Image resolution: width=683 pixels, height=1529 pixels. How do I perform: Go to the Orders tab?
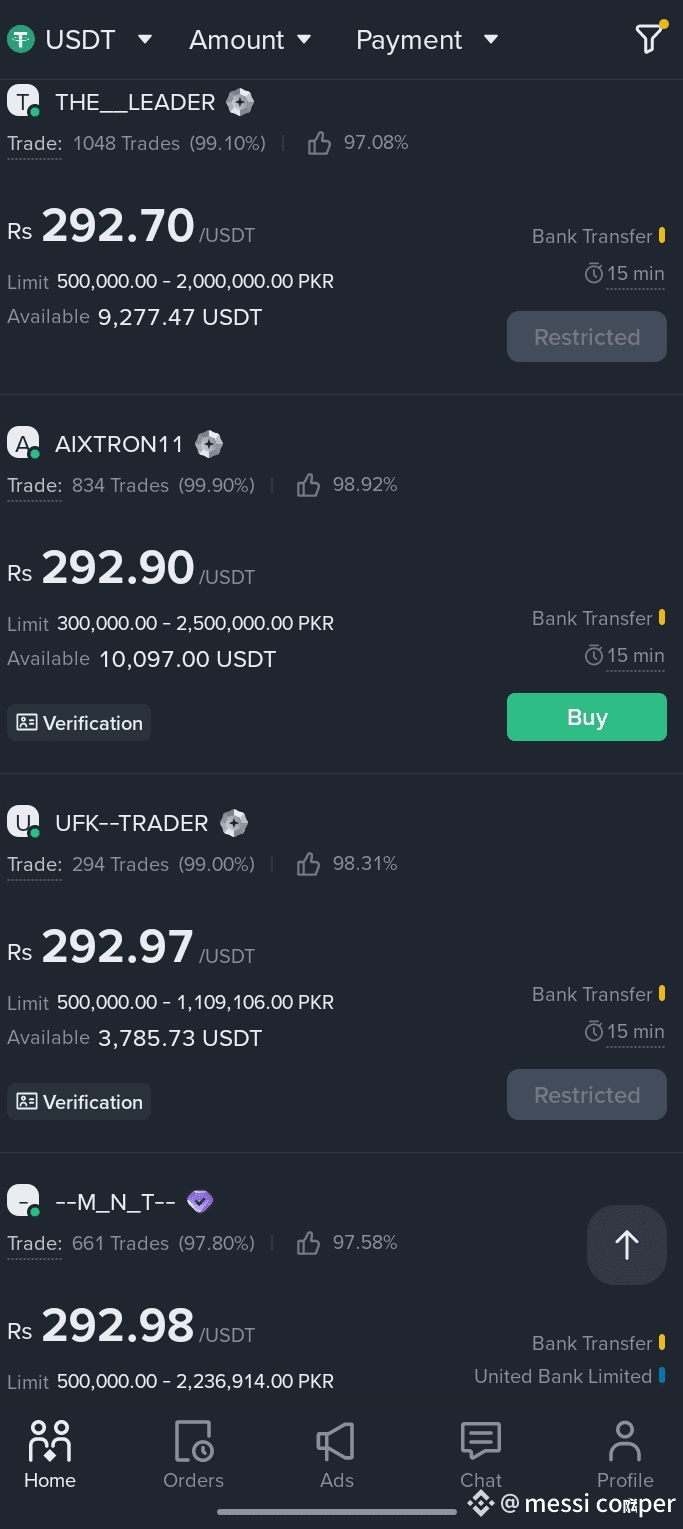pyautogui.click(x=193, y=1455)
